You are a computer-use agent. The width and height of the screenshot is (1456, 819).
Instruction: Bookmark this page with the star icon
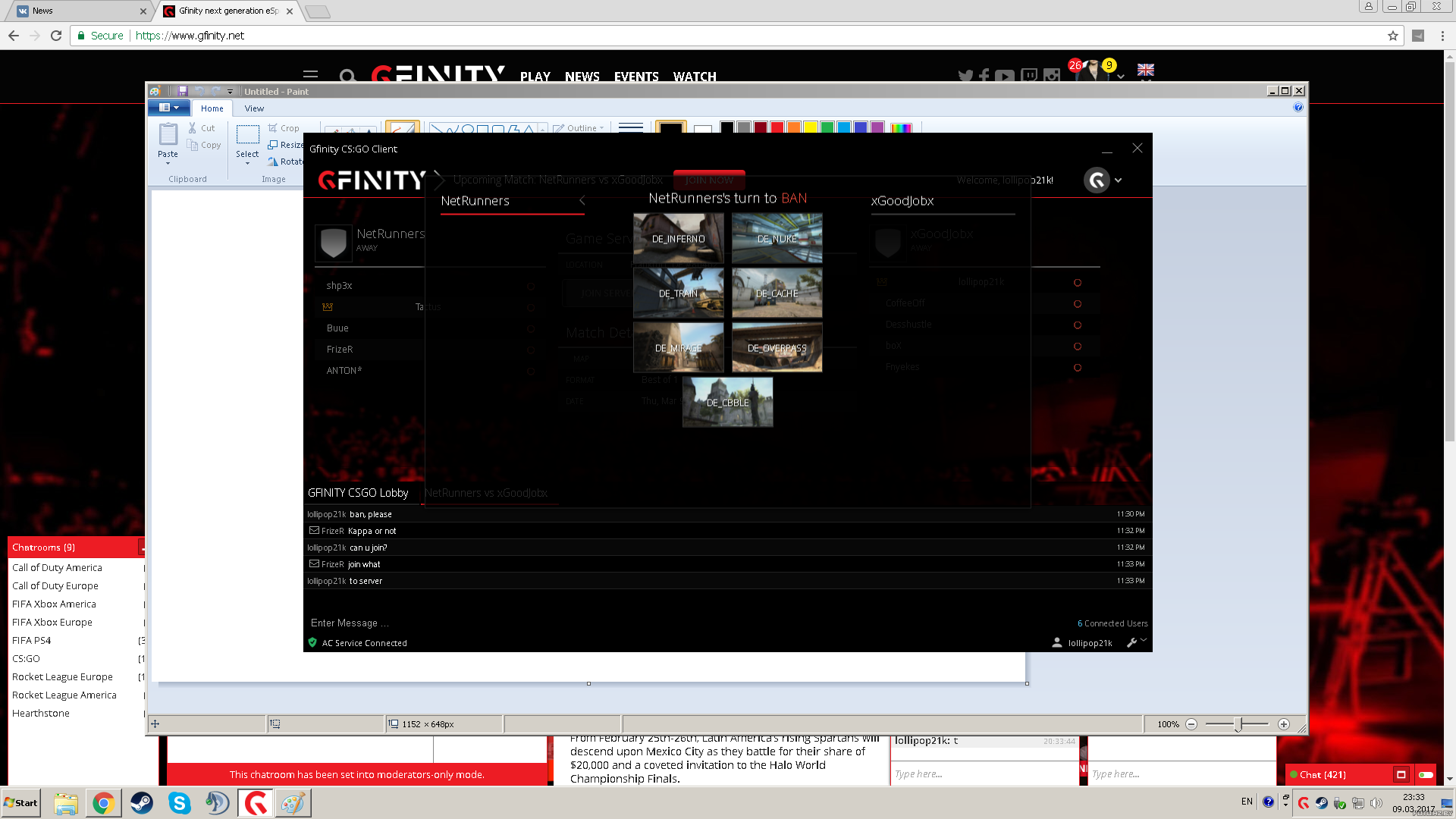[1392, 36]
